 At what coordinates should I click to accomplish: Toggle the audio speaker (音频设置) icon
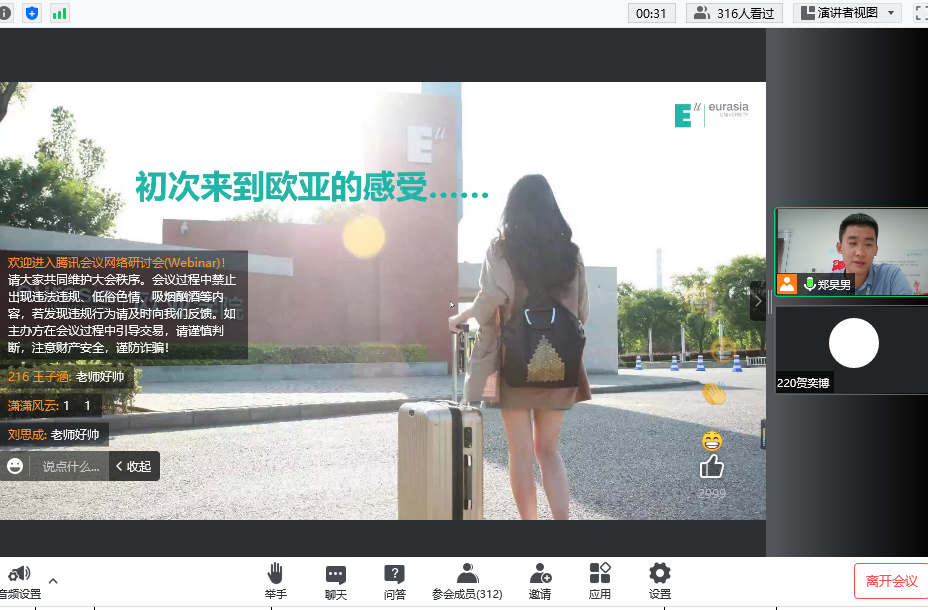[x=19, y=574]
